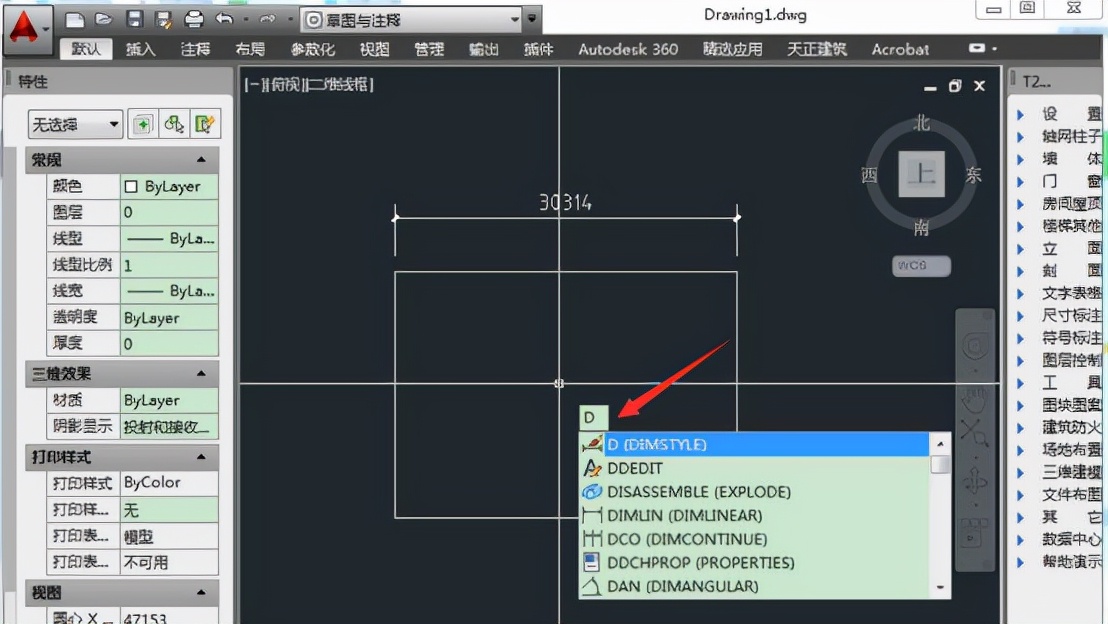Image resolution: width=1108 pixels, height=624 pixels.
Task: Click the Quick Select icon in Properties
Action: point(205,124)
